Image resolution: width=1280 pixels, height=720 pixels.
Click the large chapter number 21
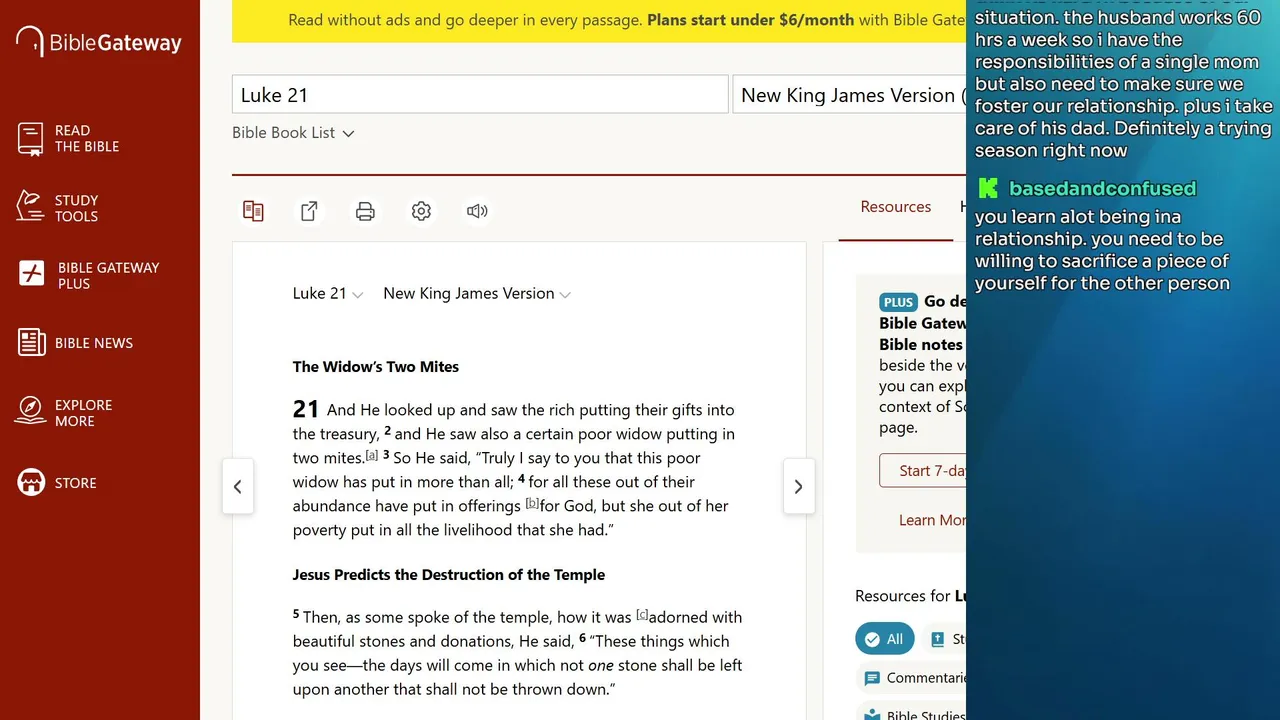click(x=306, y=409)
